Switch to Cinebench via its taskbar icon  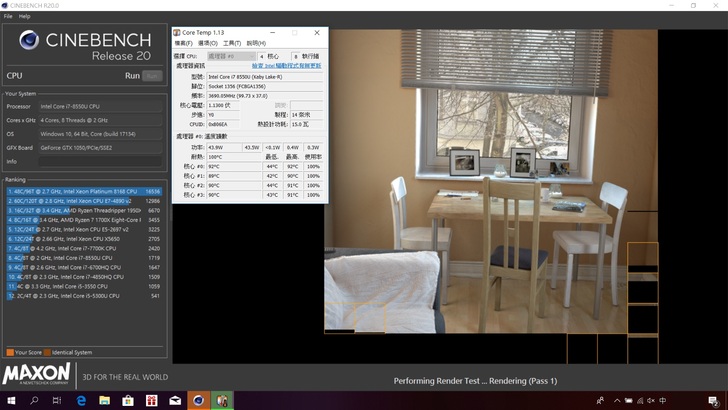click(x=200, y=400)
